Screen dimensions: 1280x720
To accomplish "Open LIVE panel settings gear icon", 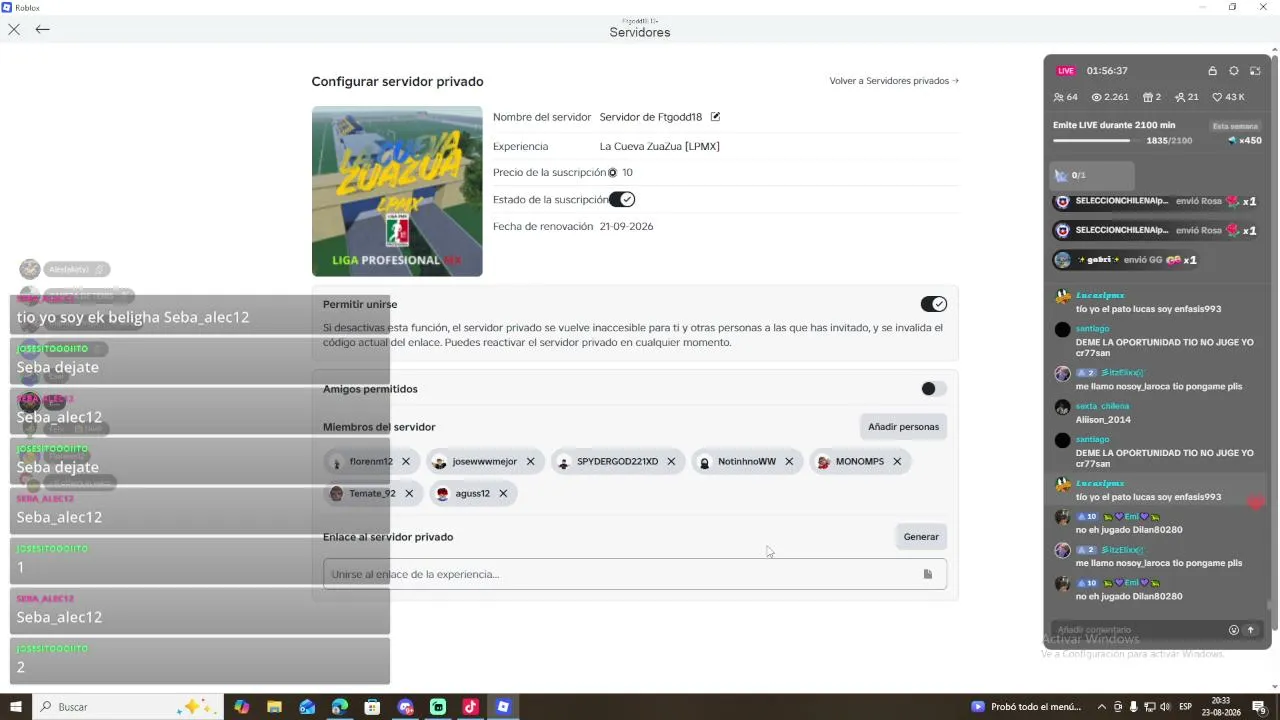I will tap(1234, 71).
